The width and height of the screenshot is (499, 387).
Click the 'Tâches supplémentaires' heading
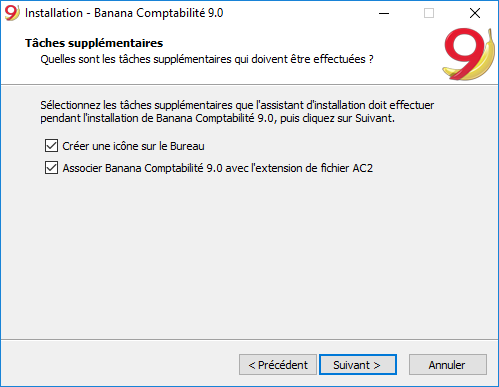click(x=94, y=43)
